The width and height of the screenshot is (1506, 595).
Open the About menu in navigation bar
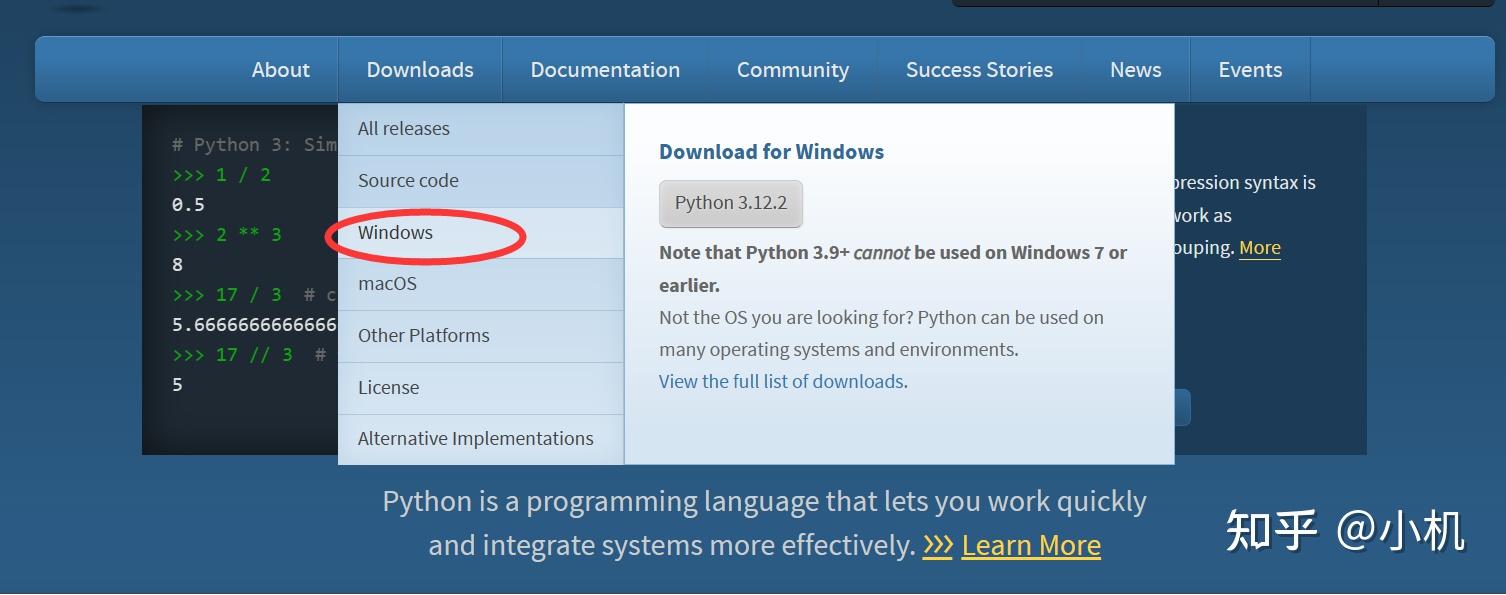tap(280, 70)
